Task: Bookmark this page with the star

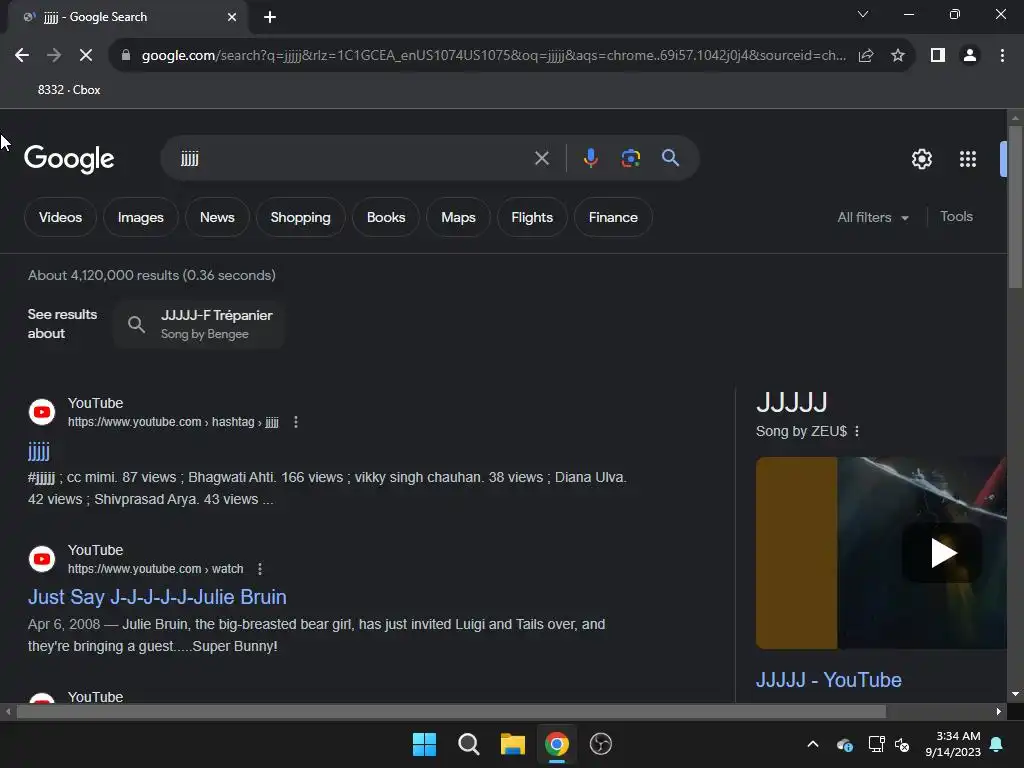Action: click(x=898, y=56)
